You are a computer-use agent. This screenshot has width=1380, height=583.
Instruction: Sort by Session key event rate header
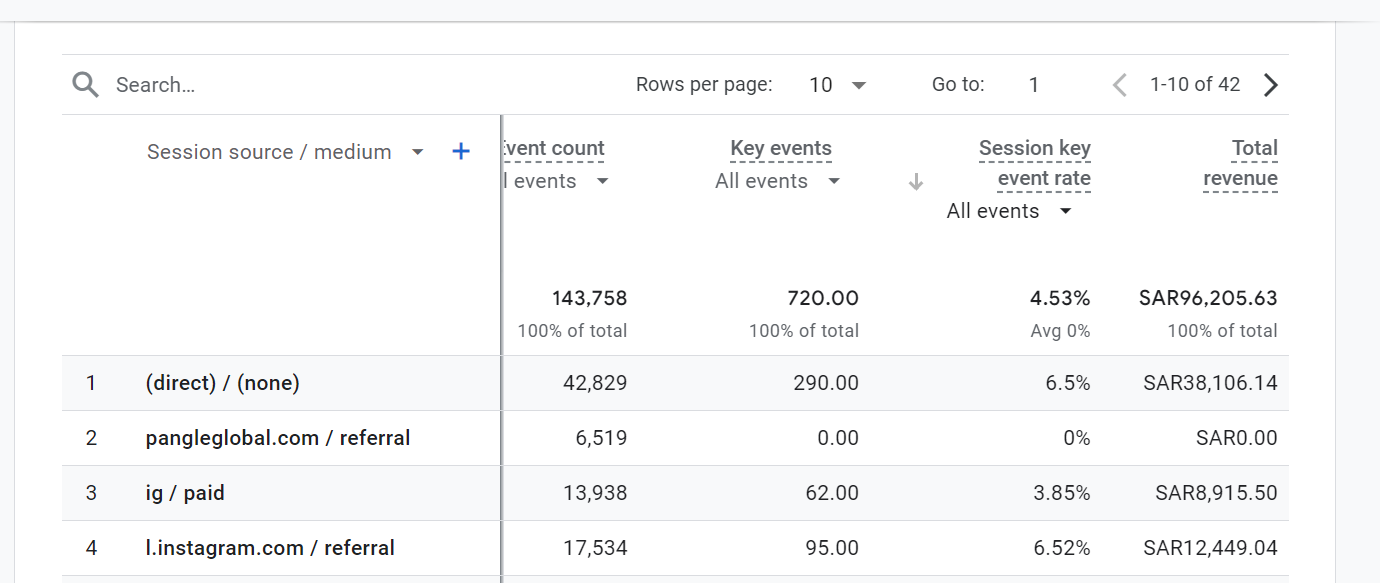coord(1035,164)
